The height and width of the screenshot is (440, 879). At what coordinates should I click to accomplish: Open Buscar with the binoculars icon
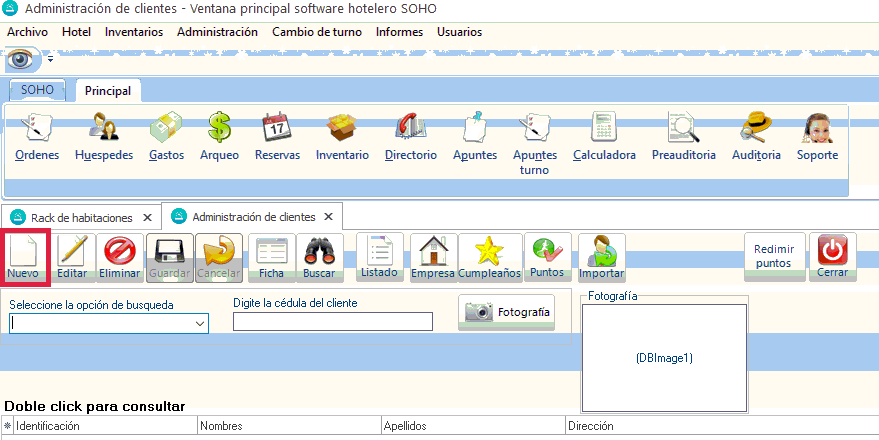[319, 257]
